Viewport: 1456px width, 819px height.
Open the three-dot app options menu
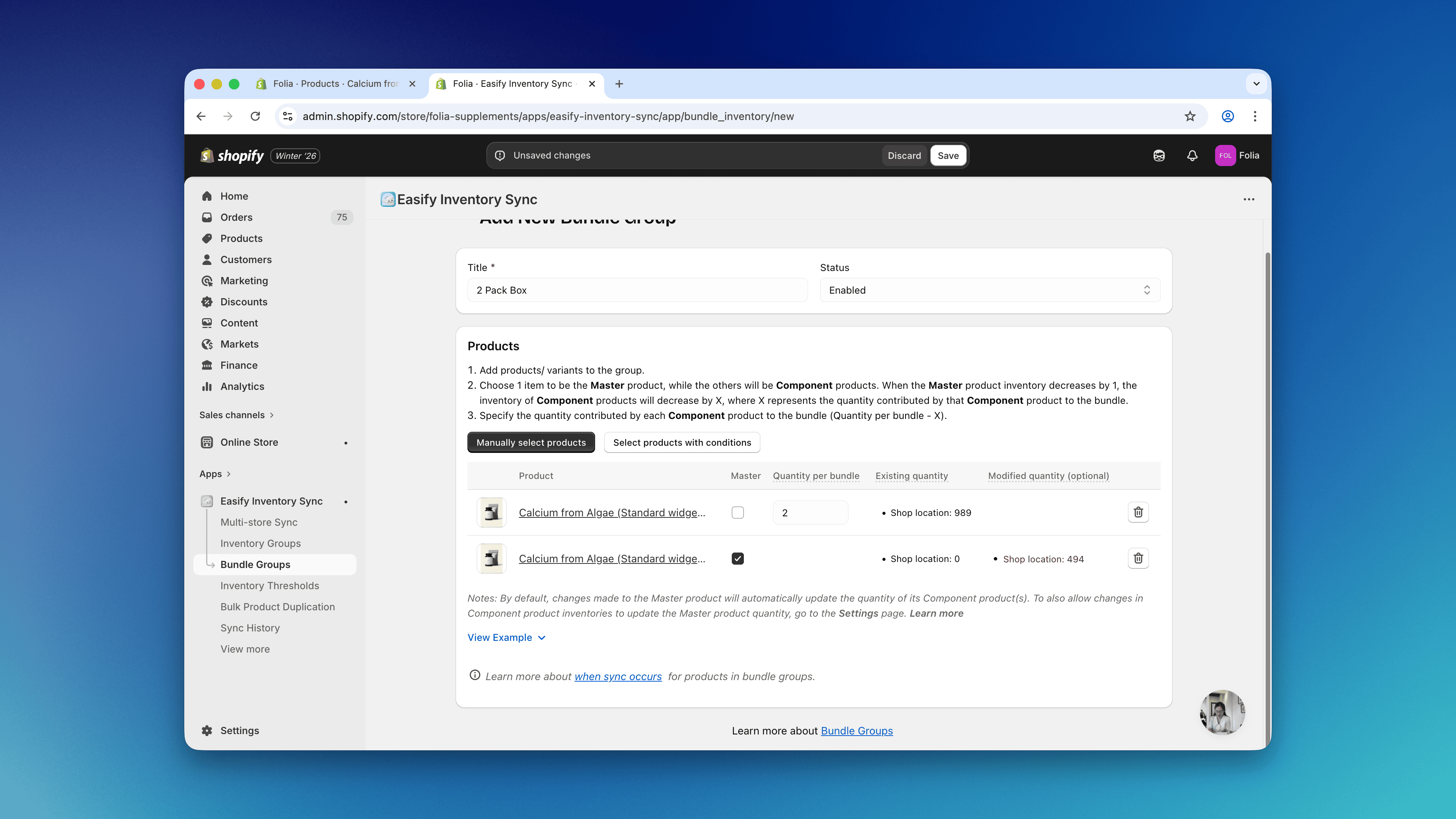click(1249, 199)
